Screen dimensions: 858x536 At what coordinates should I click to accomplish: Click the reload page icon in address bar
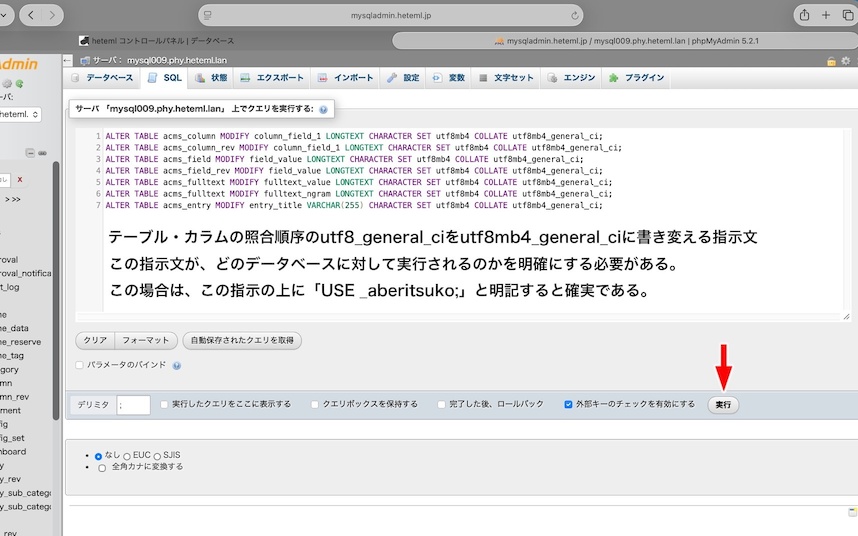(575, 16)
